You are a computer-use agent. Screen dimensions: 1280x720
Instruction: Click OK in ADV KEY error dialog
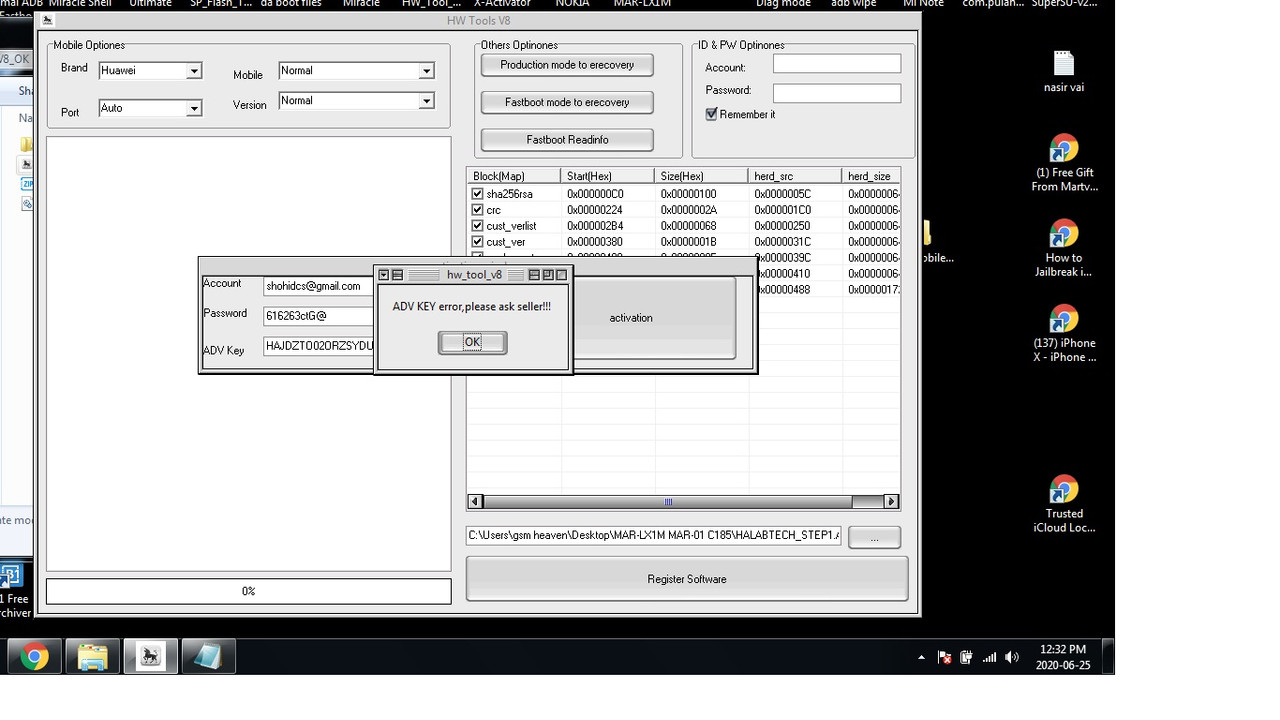472,342
